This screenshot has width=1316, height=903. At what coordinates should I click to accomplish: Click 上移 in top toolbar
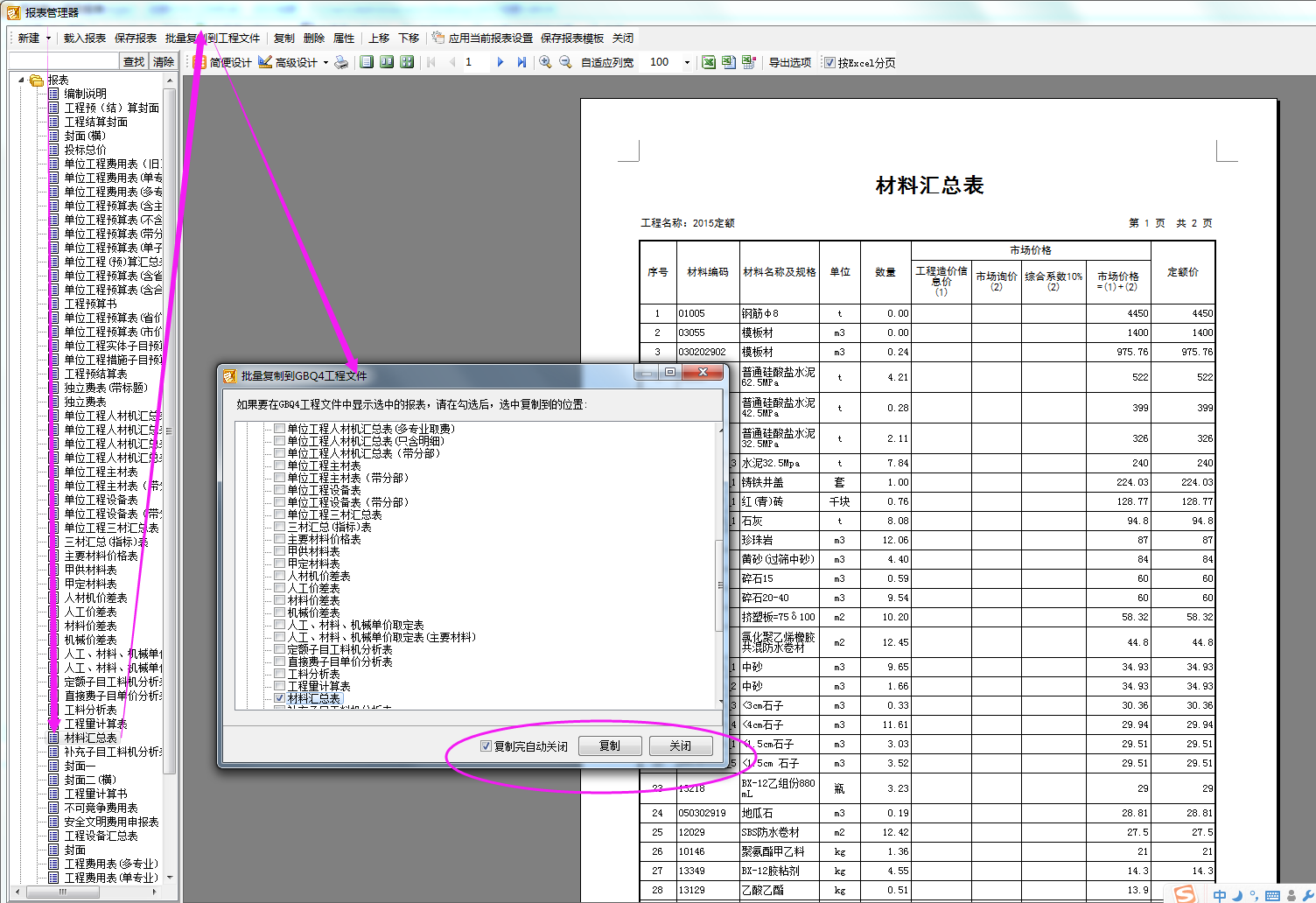[379, 38]
